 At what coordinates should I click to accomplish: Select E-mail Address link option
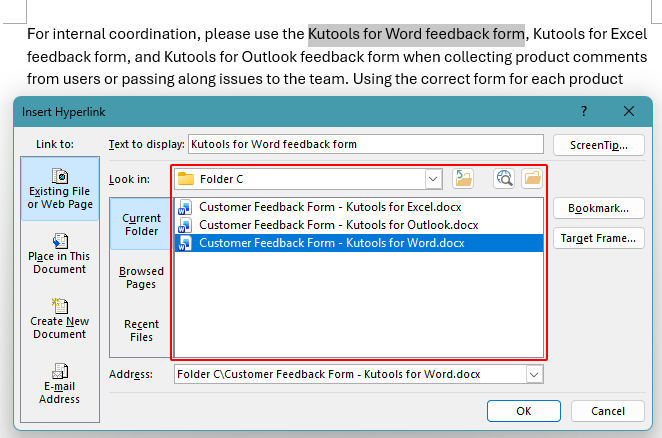pos(60,384)
